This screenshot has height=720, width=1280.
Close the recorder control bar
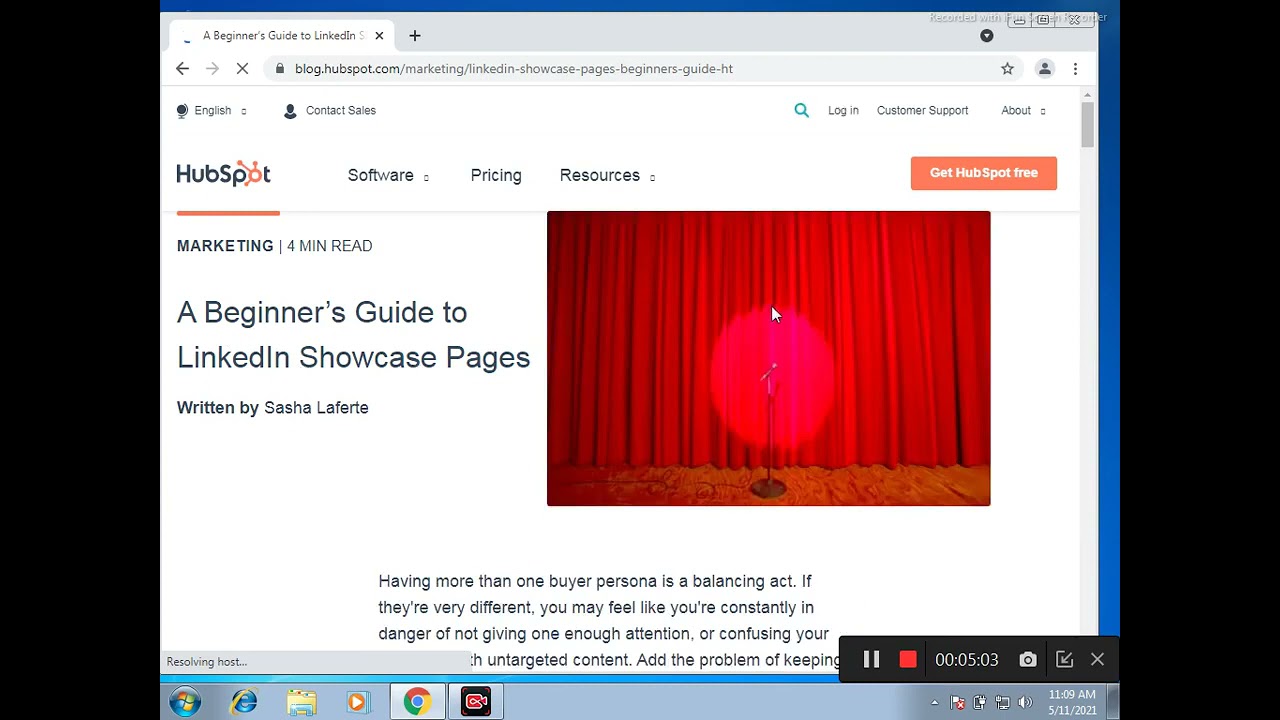point(1097,660)
